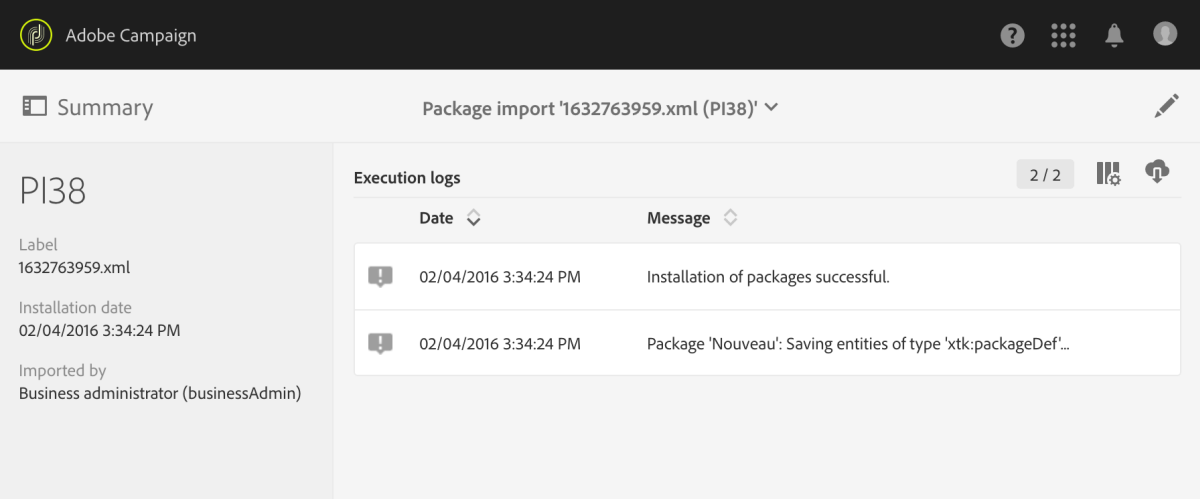The width and height of the screenshot is (1200, 499).
Task: Expand the Package import title dropdown chevron
Action: click(x=771, y=107)
